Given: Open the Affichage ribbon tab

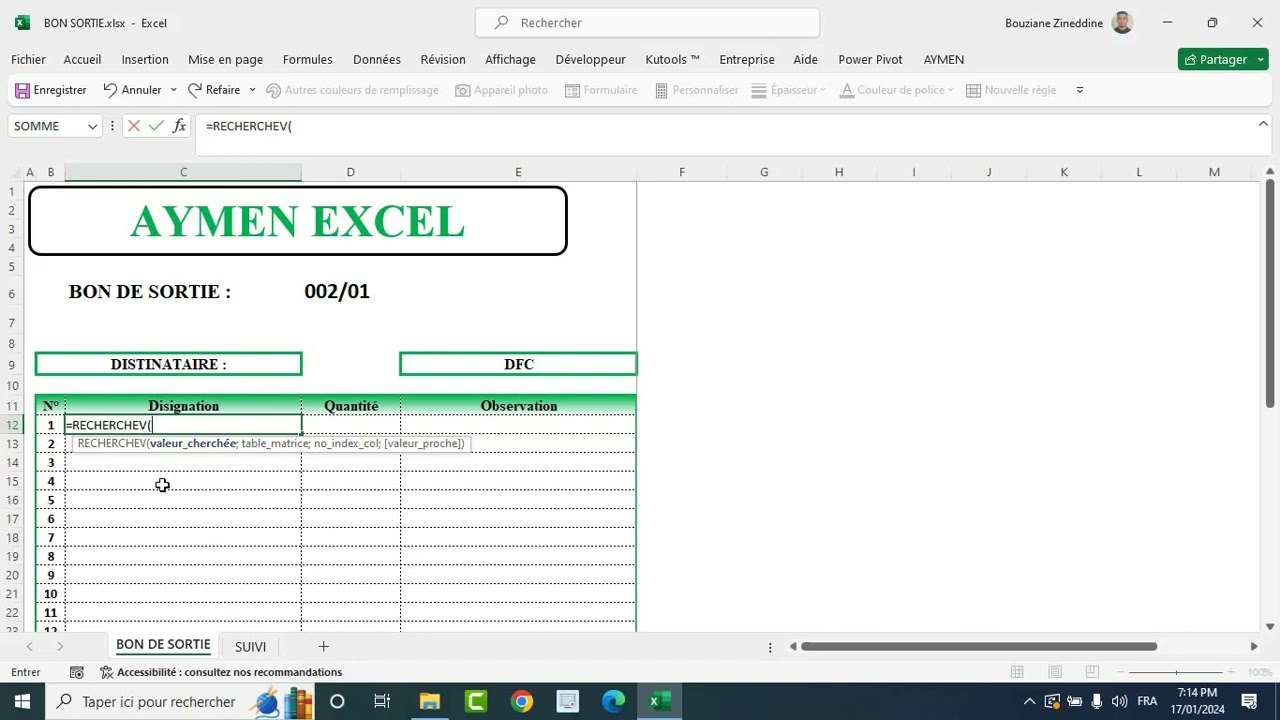Looking at the screenshot, I should tap(510, 60).
